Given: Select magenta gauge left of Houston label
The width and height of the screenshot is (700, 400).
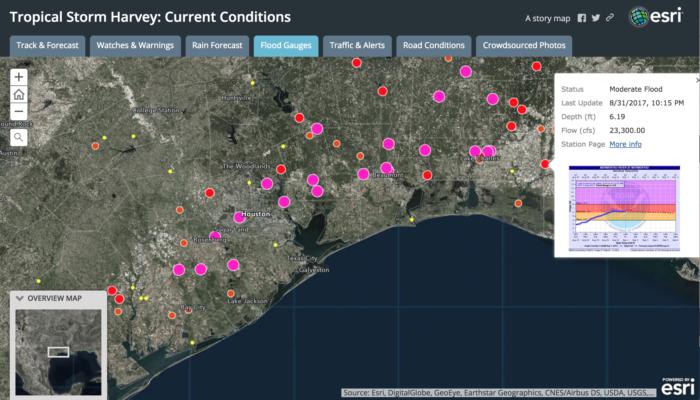Looking at the screenshot, I should [x=239, y=217].
